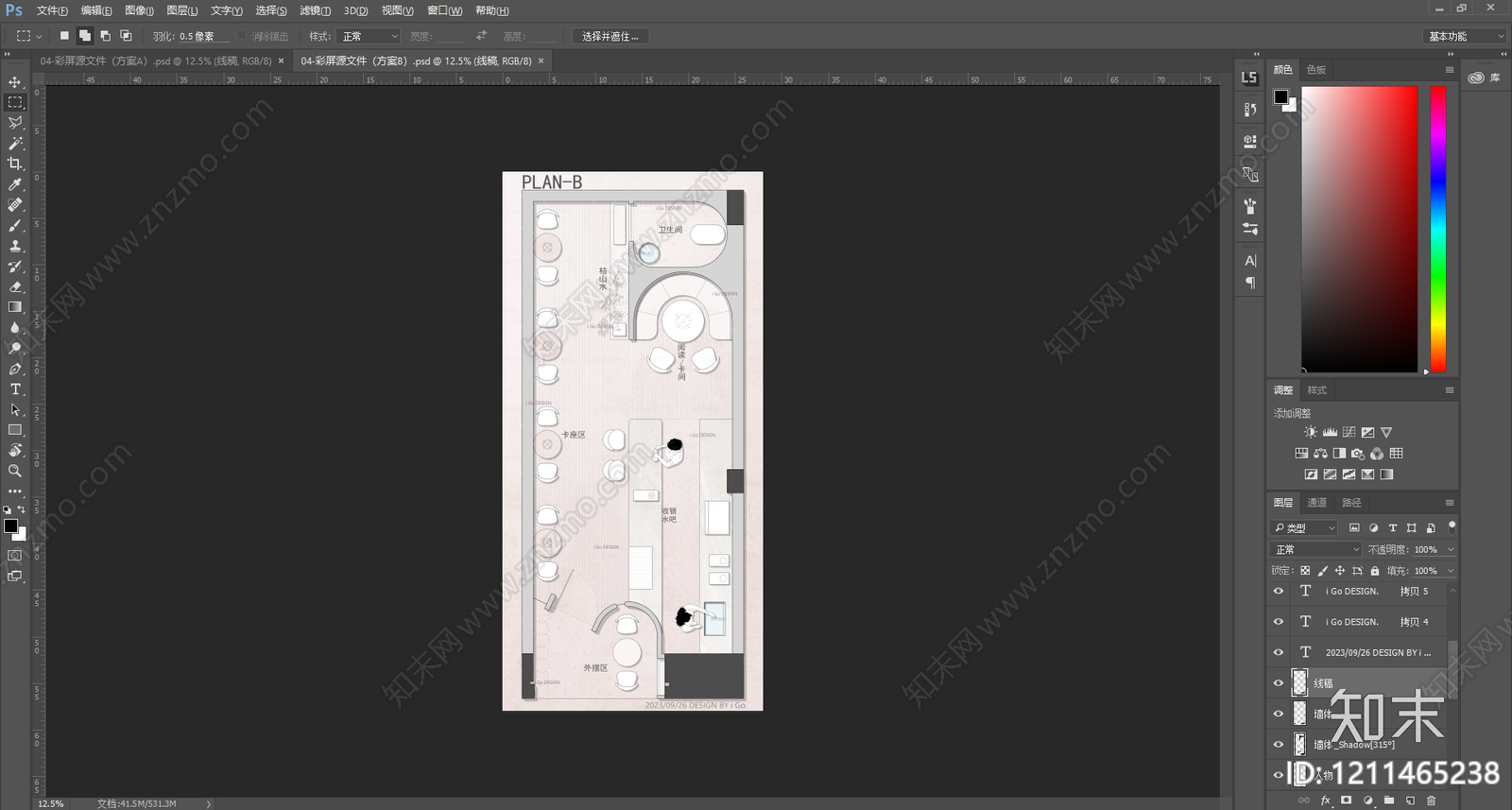Add Levels adjustment from the adjustments panel

pos(1330,432)
